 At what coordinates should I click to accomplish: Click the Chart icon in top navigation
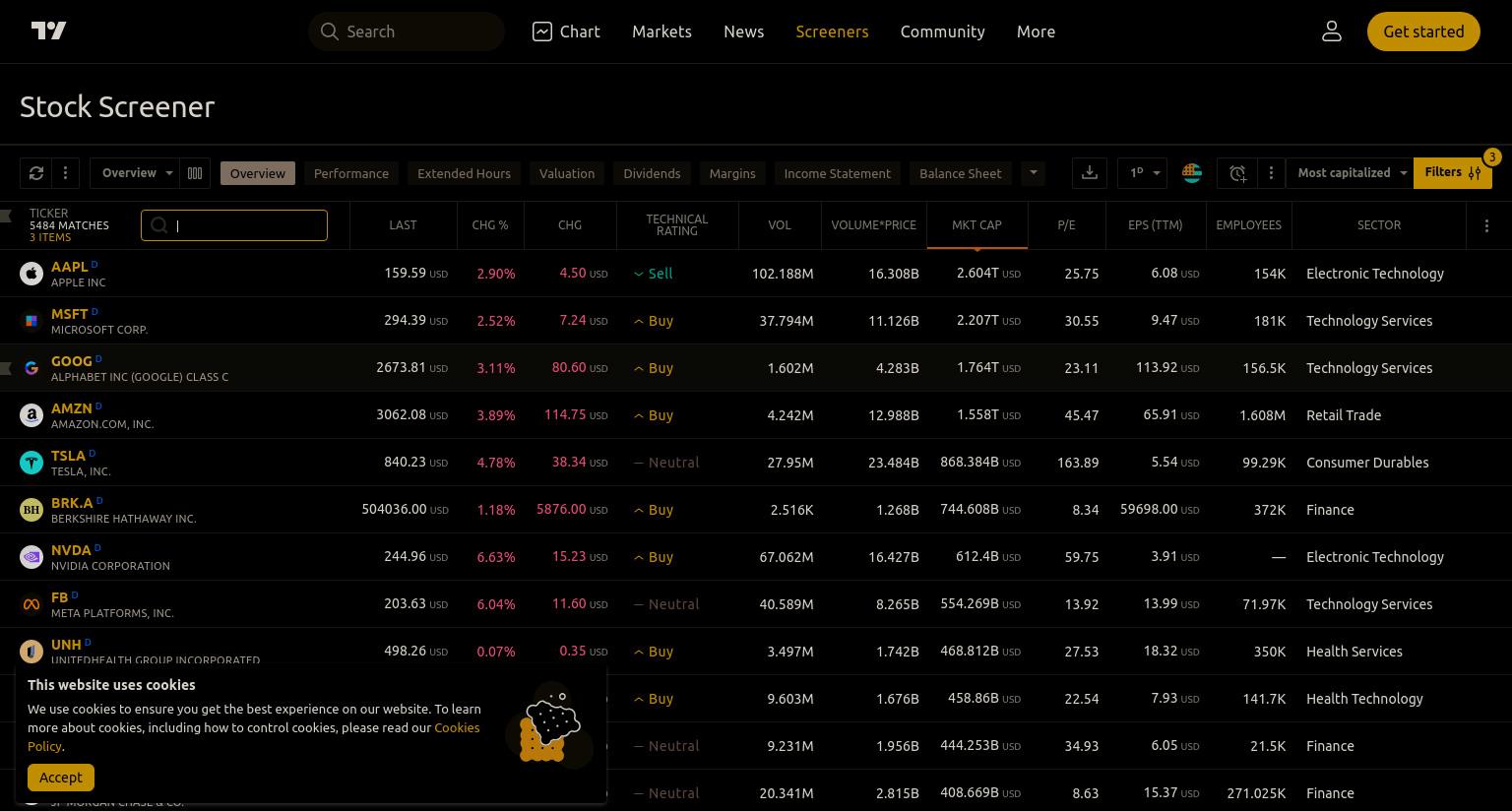click(x=542, y=31)
